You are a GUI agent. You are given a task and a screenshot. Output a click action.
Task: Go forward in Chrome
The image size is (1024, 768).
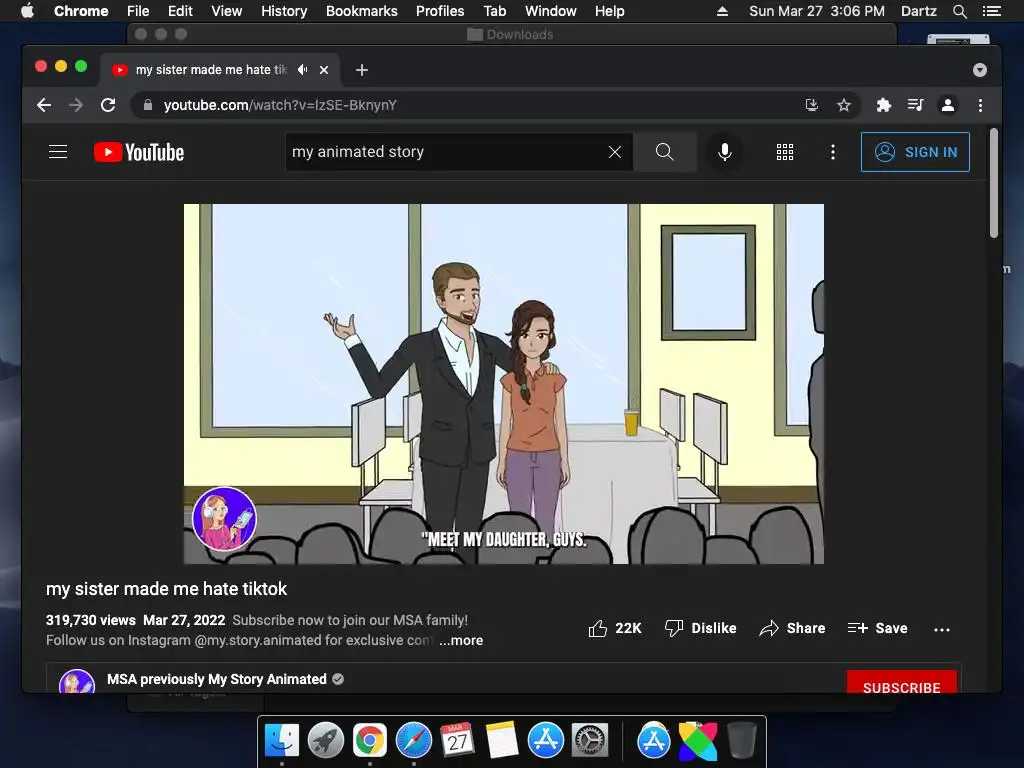[x=76, y=105]
